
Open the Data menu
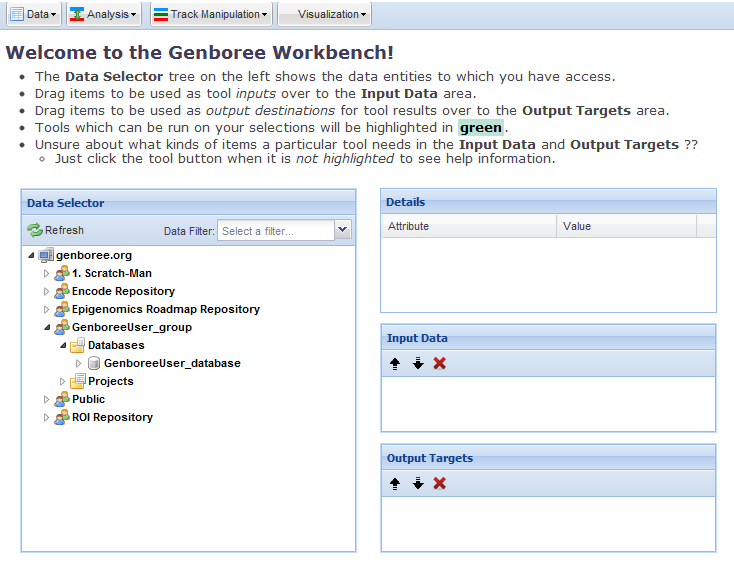pos(34,14)
